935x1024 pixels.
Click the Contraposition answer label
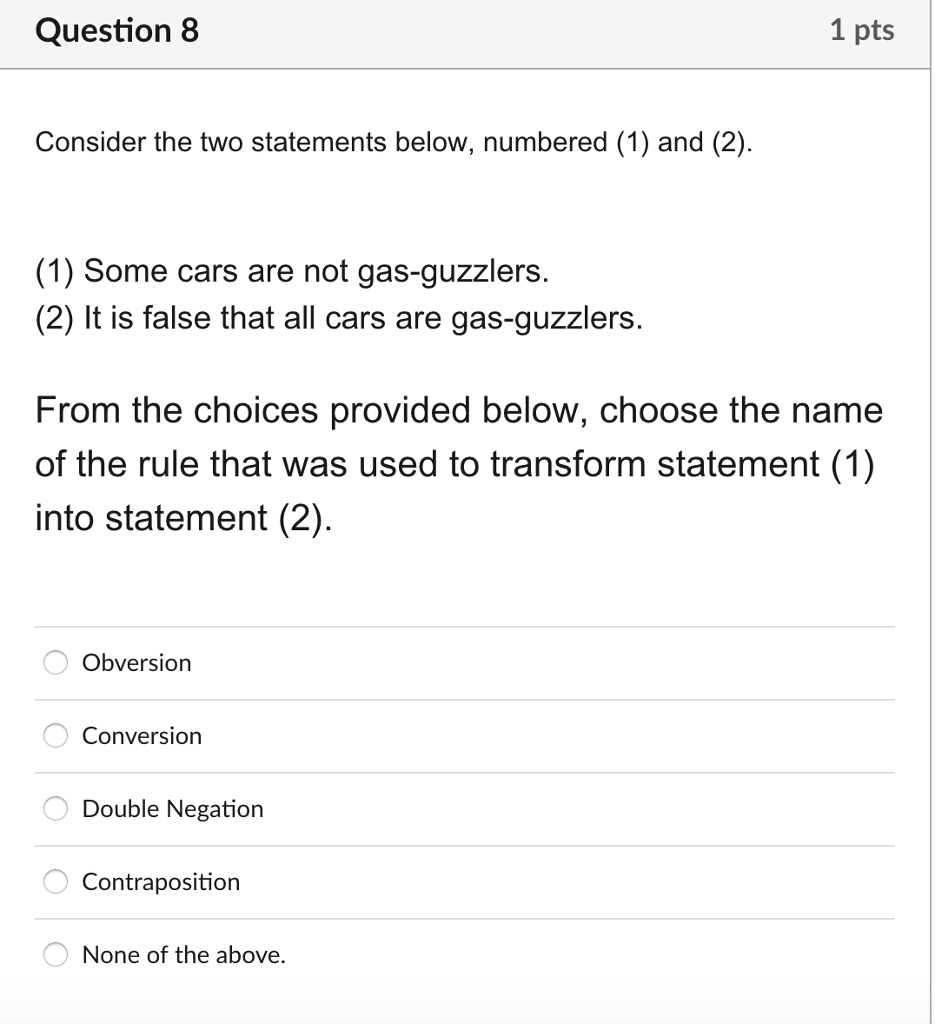(x=161, y=881)
